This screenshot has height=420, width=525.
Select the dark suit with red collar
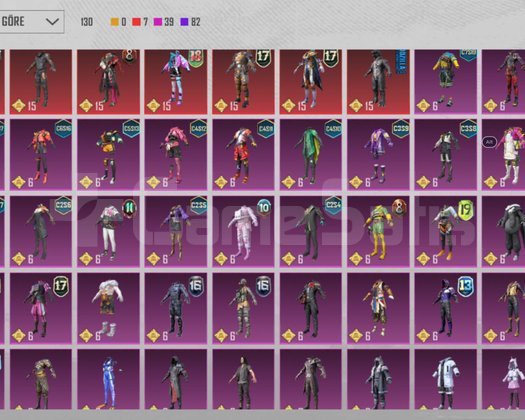click(x=311, y=308)
